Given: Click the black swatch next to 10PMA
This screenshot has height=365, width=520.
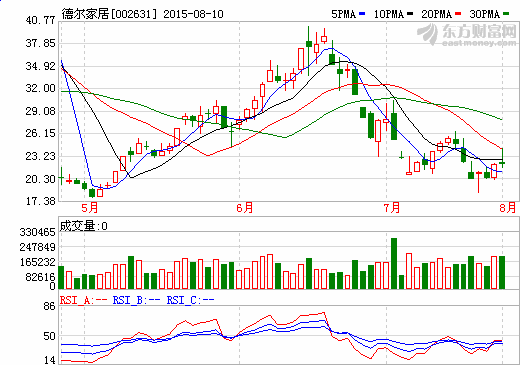Looking at the screenshot, I should pyautogui.click(x=410, y=14).
